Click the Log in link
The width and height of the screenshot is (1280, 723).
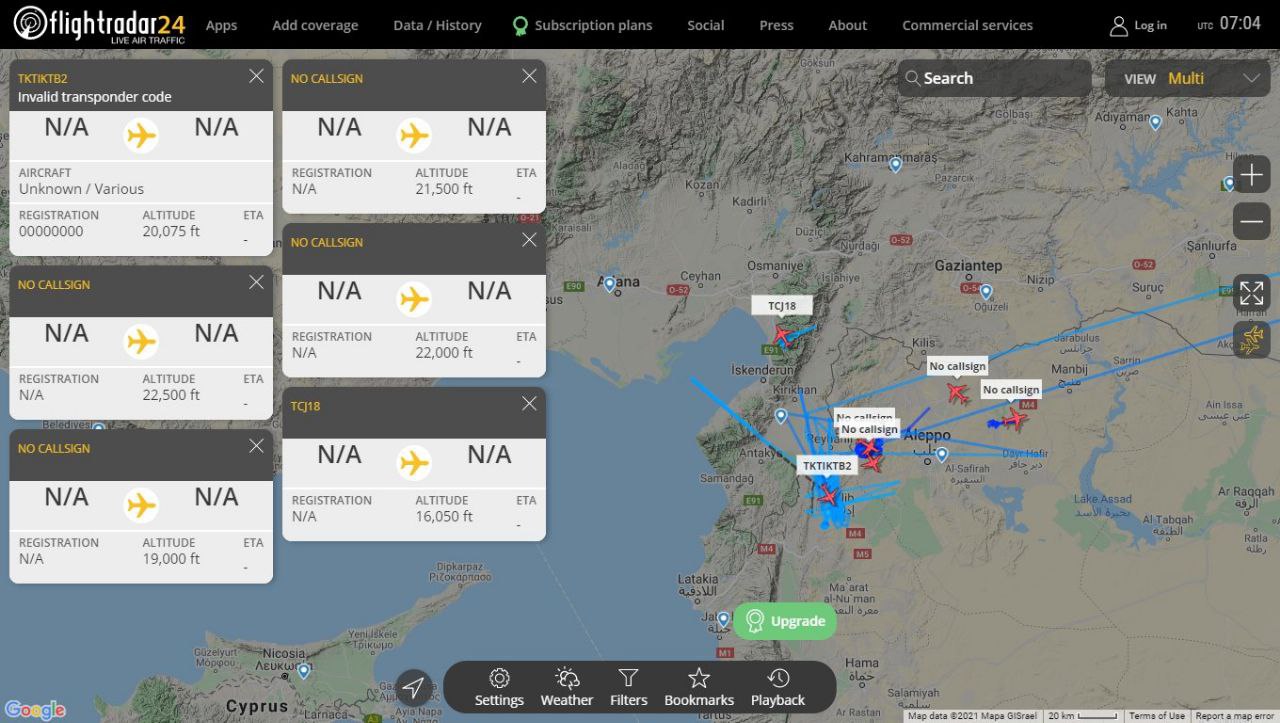(1138, 25)
